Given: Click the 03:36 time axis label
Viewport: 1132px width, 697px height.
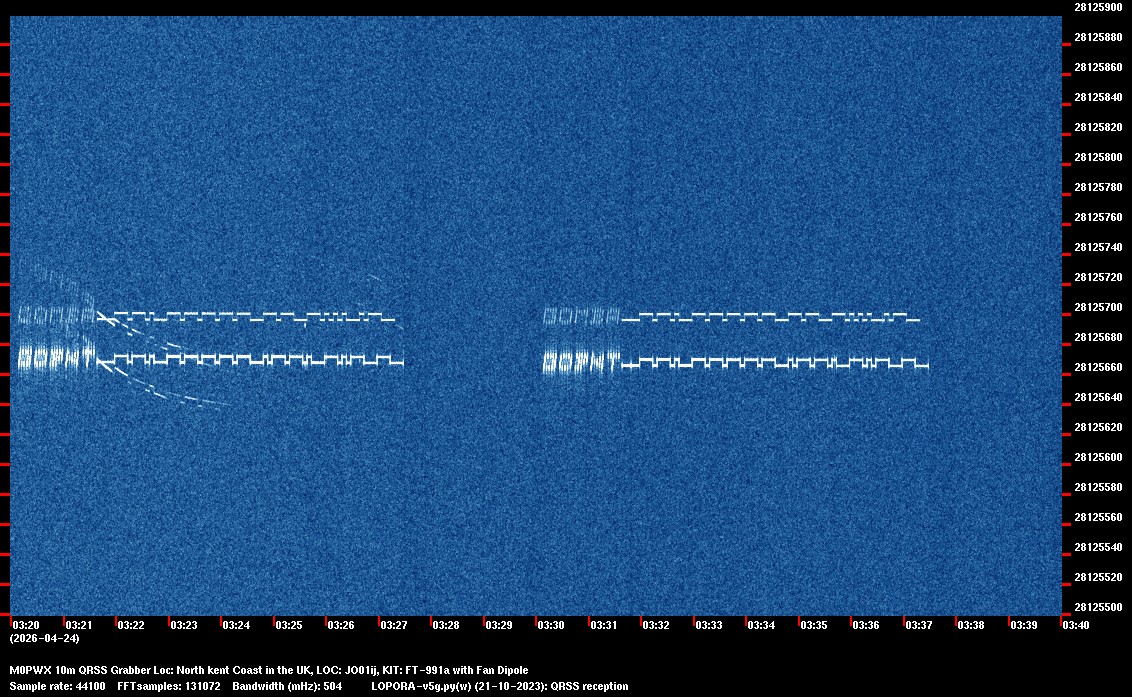Looking at the screenshot, I should coord(866,625).
